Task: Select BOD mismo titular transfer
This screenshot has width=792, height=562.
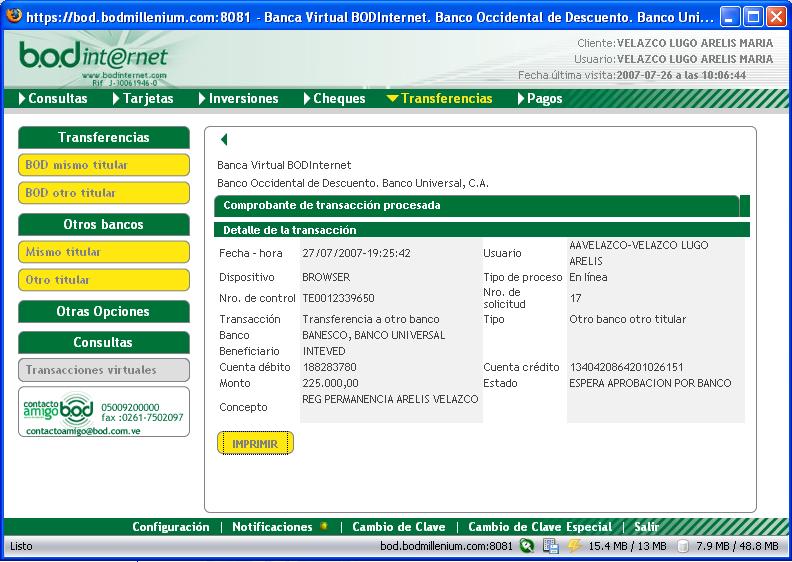Action: pyautogui.click(x=104, y=165)
